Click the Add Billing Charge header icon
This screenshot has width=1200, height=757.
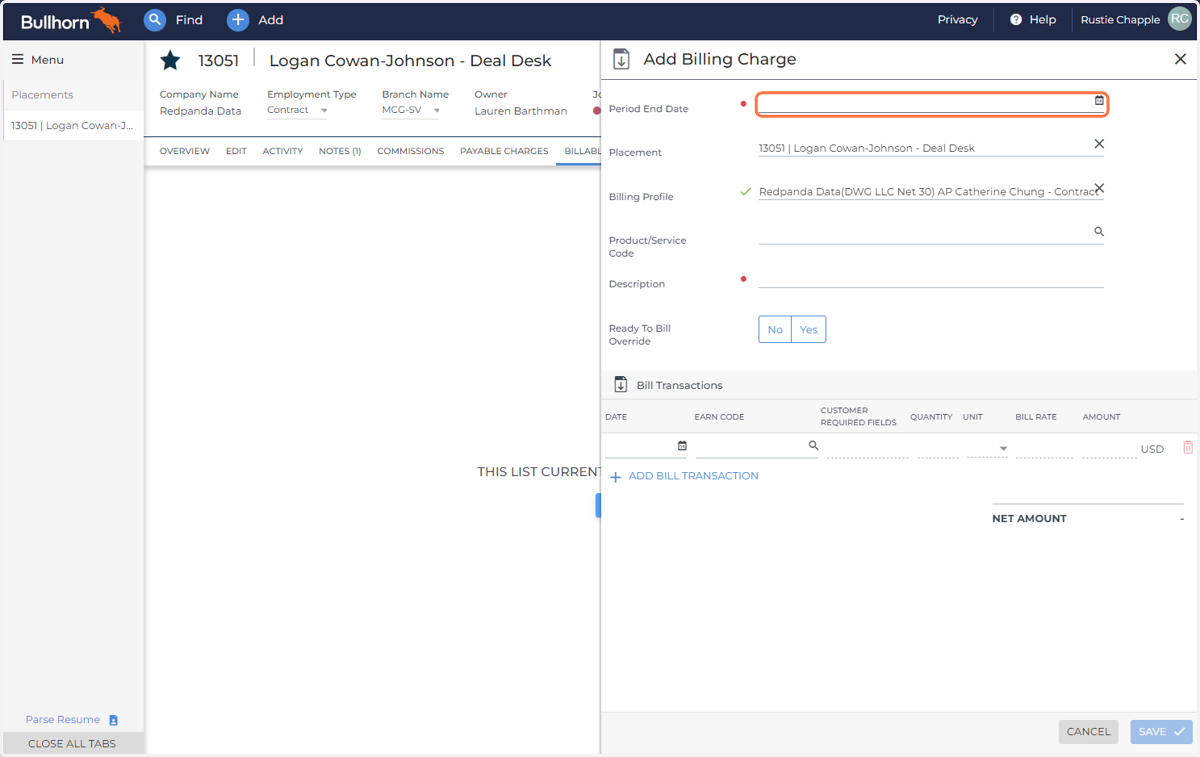tap(621, 59)
